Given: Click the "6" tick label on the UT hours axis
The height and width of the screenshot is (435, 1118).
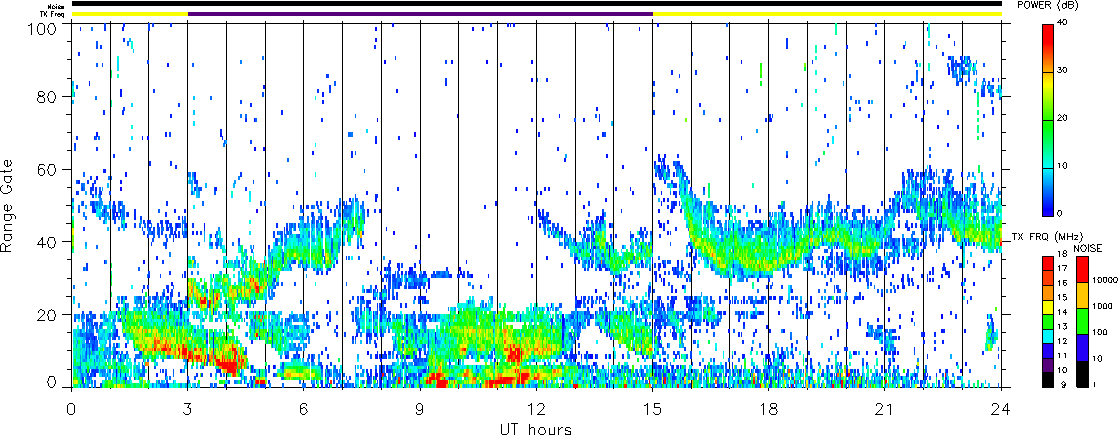Looking at the screenshot, I should click(x=304, y=410).
